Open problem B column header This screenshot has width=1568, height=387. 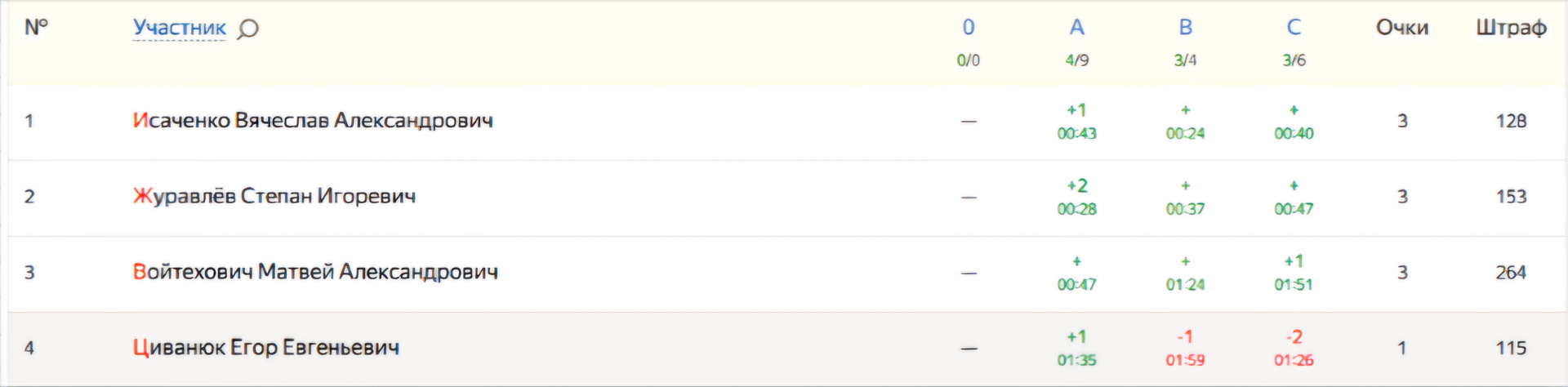[1185, 28]
